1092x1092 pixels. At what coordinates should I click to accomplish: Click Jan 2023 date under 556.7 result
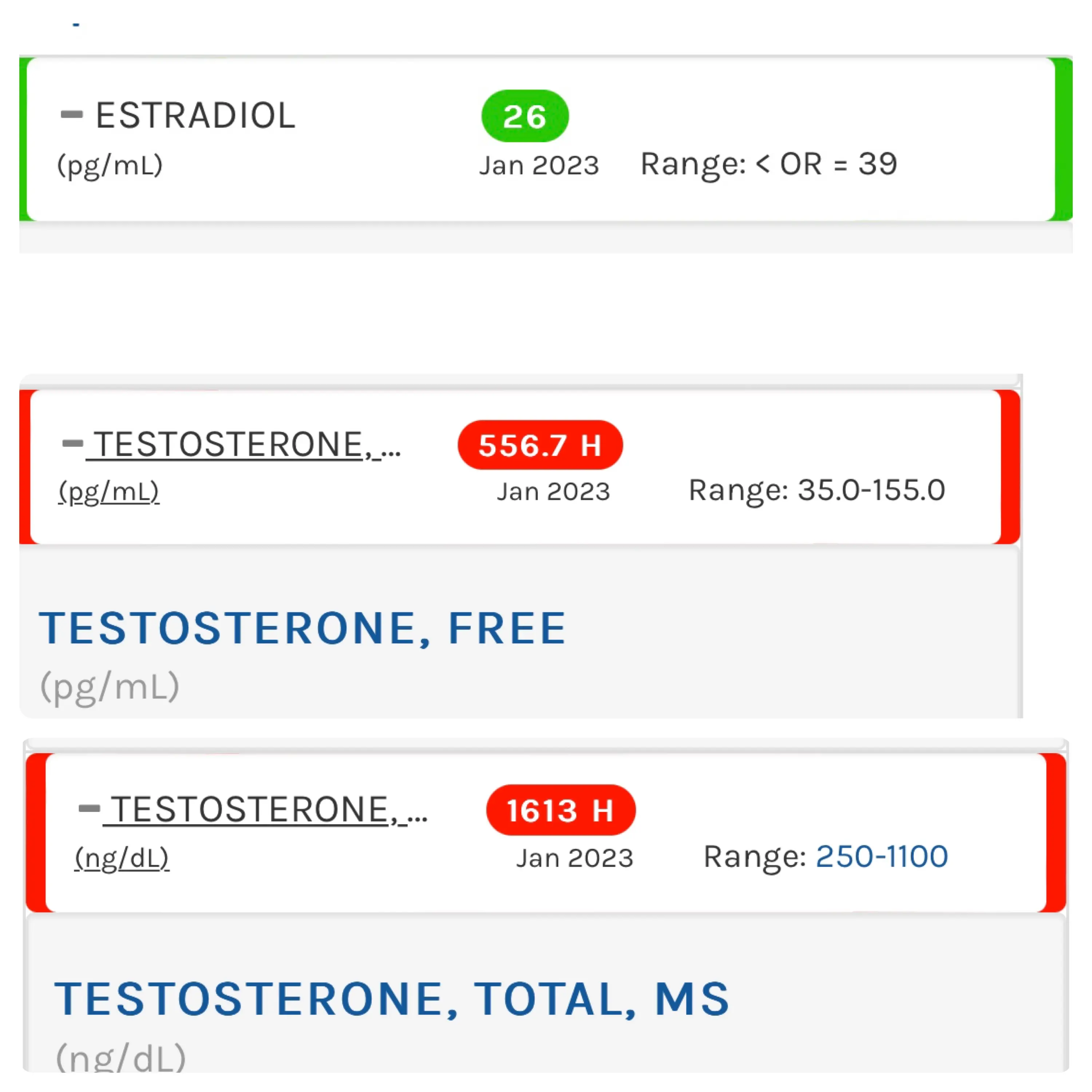(553, 492)
